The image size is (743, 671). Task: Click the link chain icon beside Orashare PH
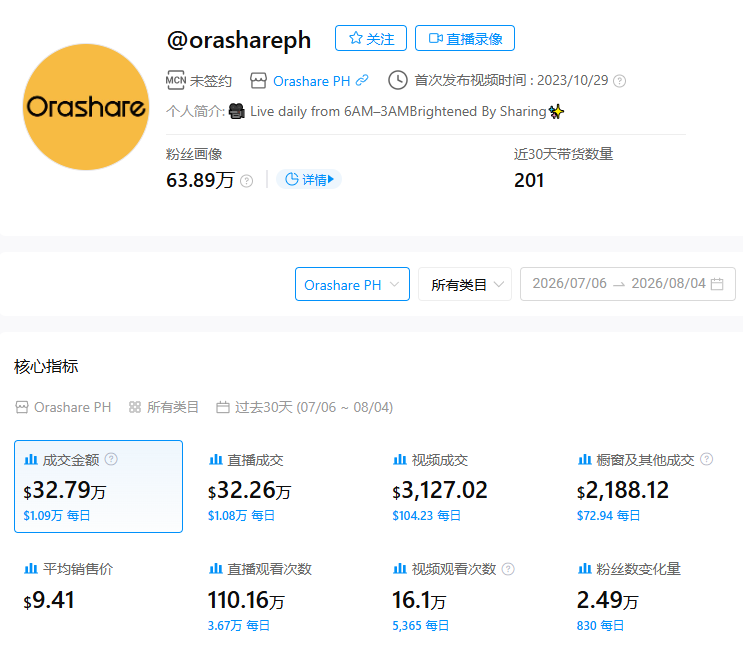click(362, 80)
